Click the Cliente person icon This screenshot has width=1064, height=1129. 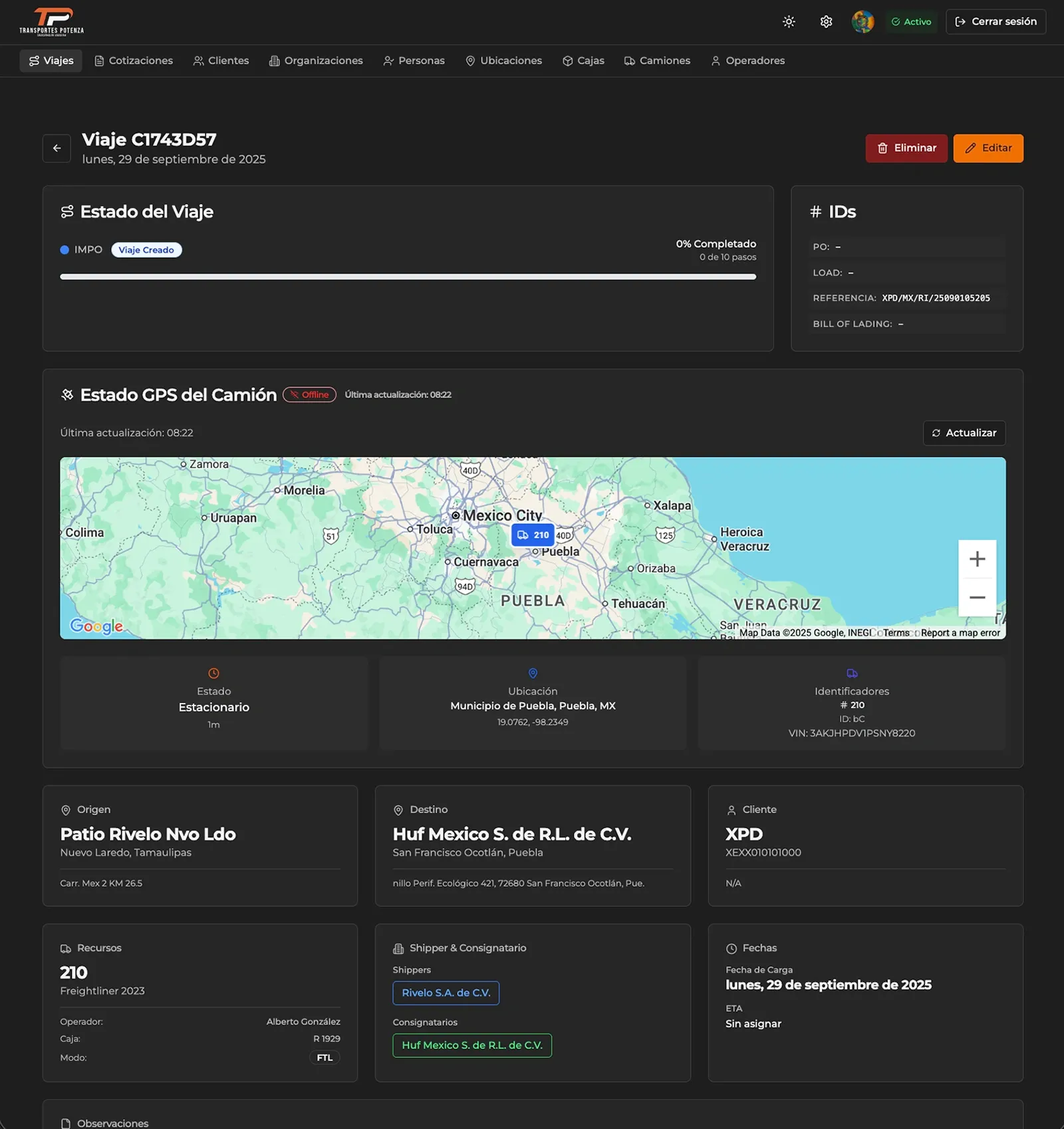[731, 811]
